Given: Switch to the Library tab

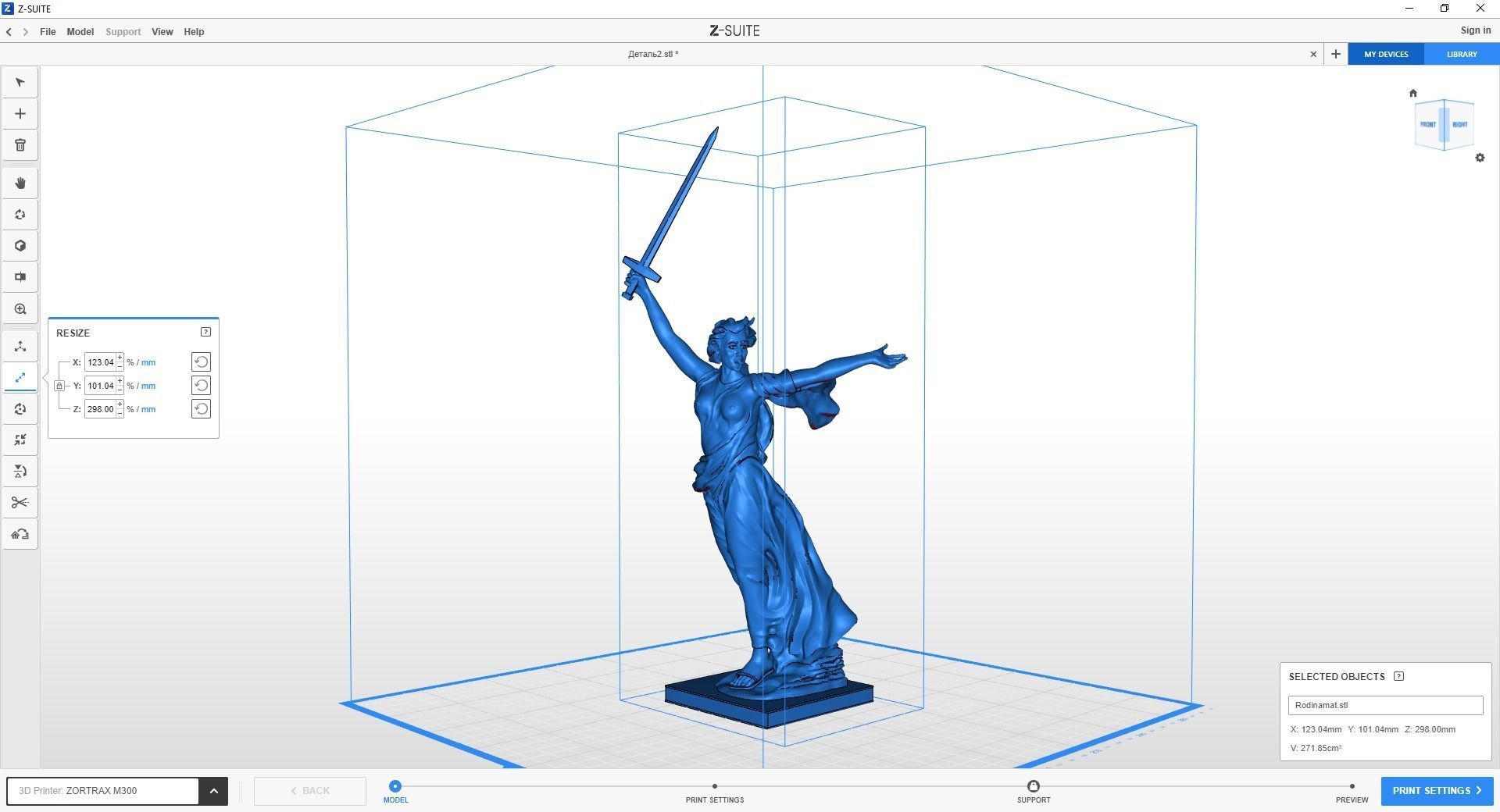Looking at the screenshot, I should click(1462, 55).
